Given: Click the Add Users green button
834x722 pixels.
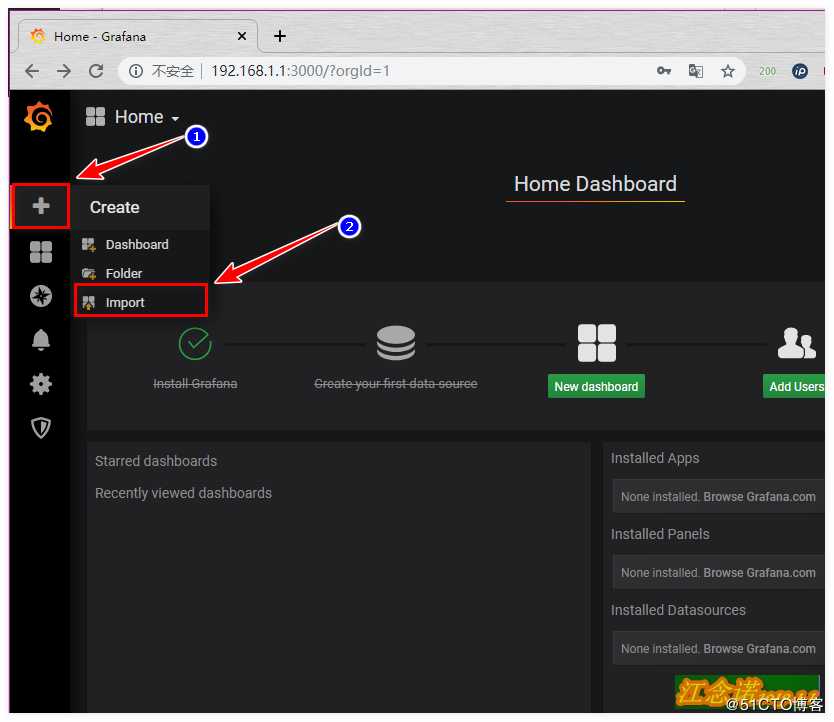Looking at the screenshot, I should tap(794, 386).
